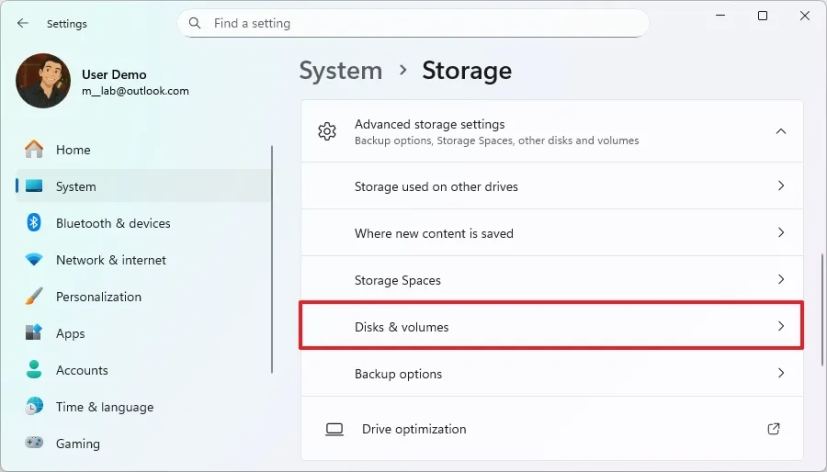Open Drive optimization external link icon

773,429
